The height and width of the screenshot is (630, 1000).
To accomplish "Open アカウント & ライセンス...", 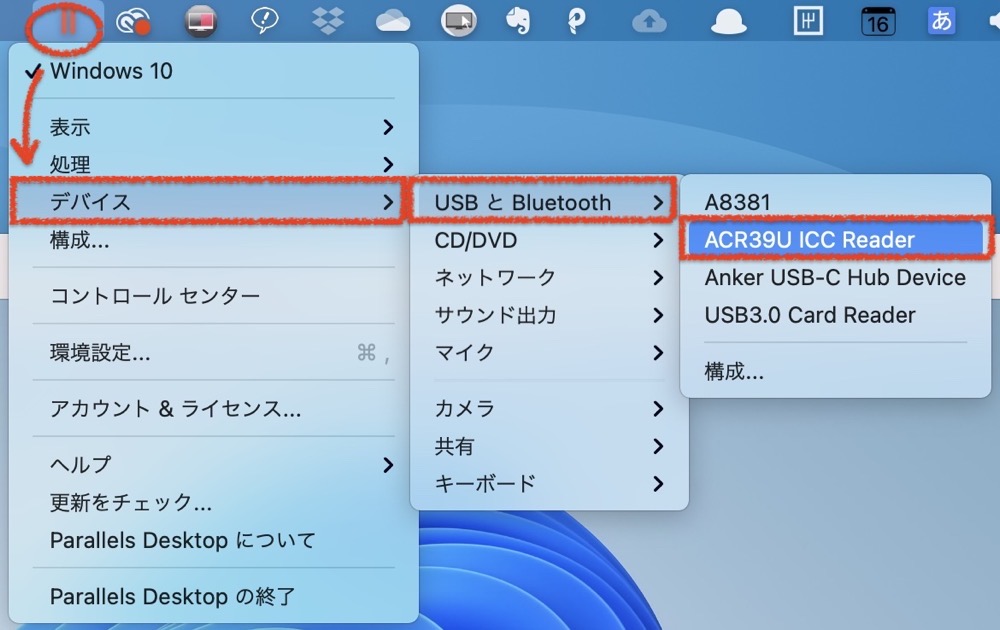I will (214, 409).
